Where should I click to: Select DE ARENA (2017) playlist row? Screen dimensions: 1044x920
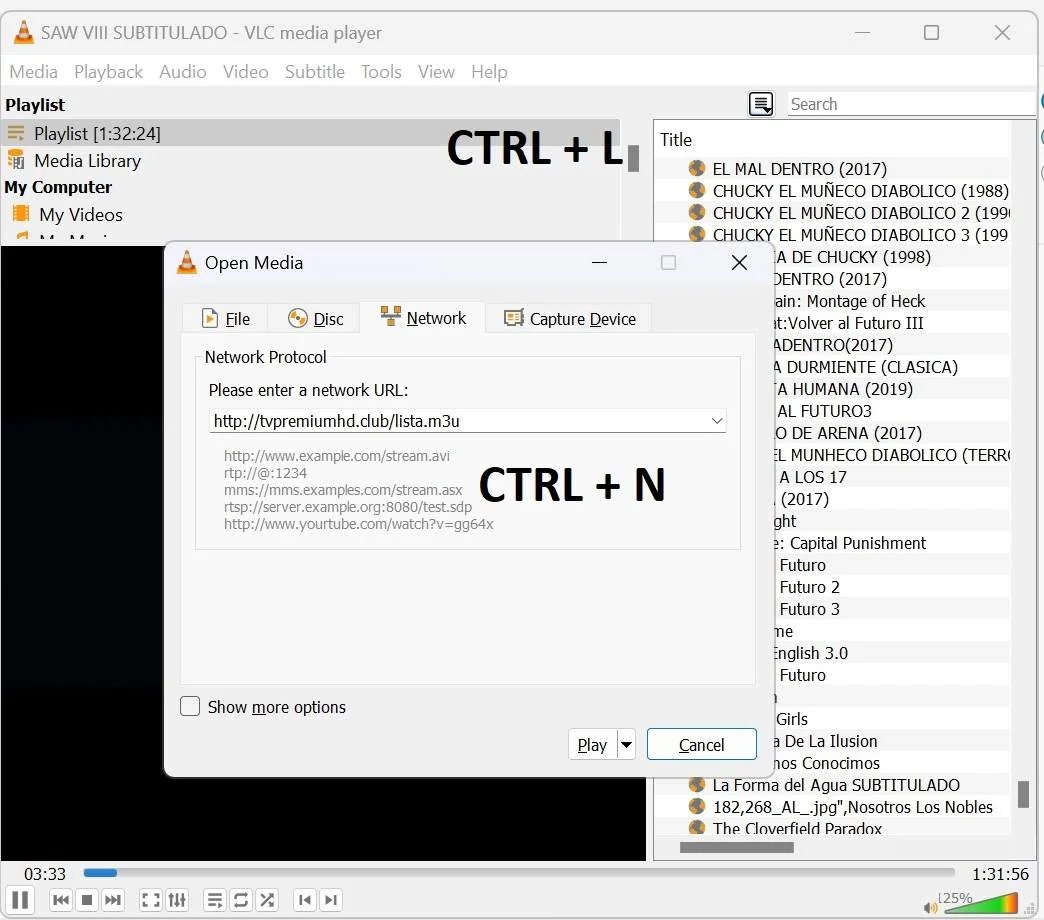coord(891,433)
